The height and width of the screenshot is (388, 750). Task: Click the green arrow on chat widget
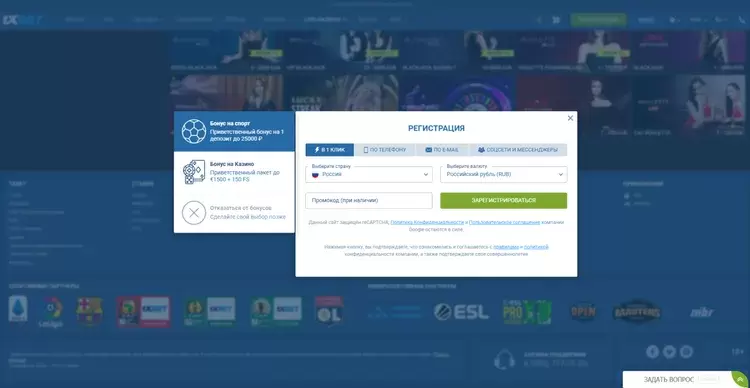(740, 379)
